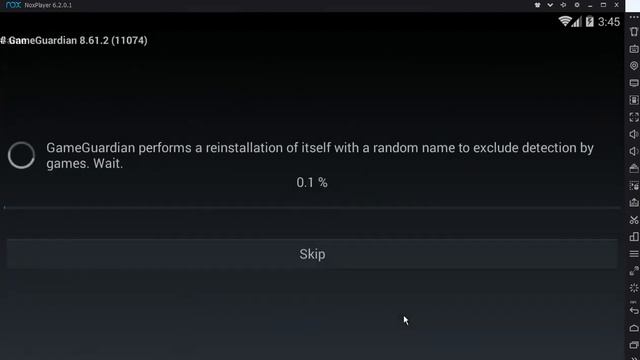The image size is (640, 360).
Task: Expand the title bar dropdown chevron
Action: (550, 5)
